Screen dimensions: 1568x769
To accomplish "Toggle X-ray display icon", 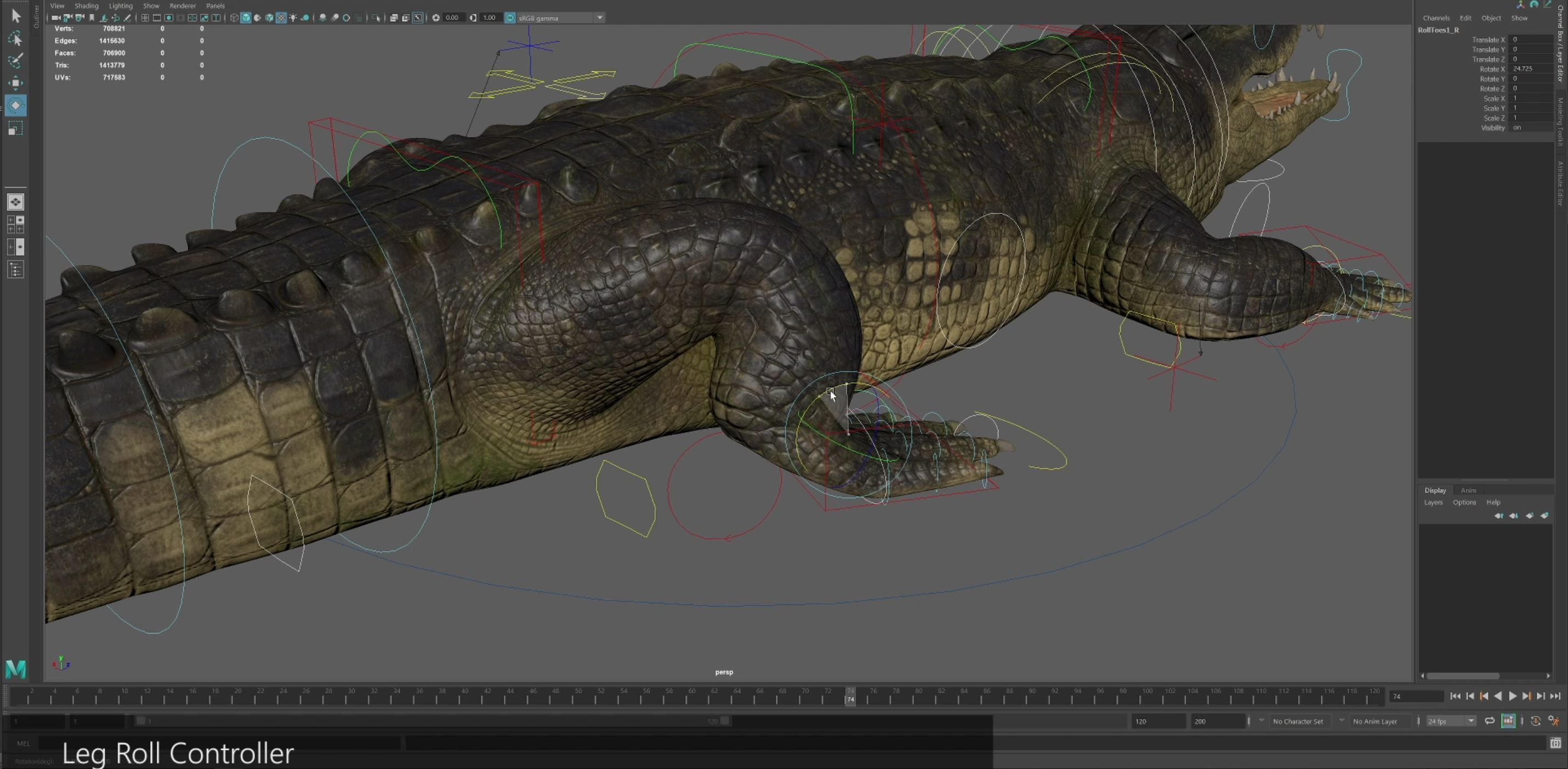I will click(394, 18).
